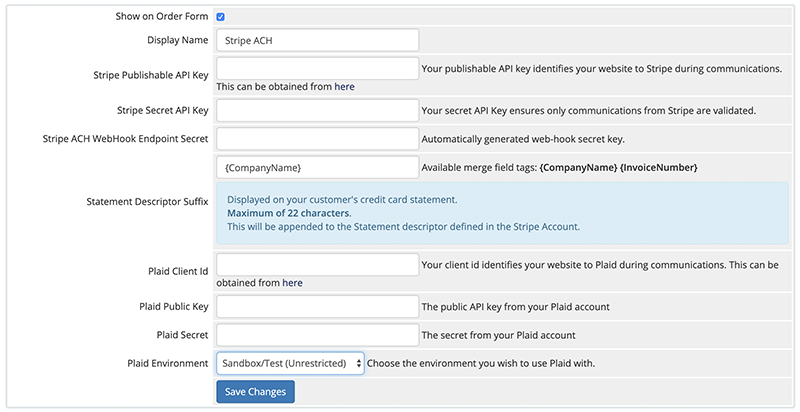Click 'Displayed on your customer's credit card statement.' text
The image size is (800, 412).
coord(342,199)
